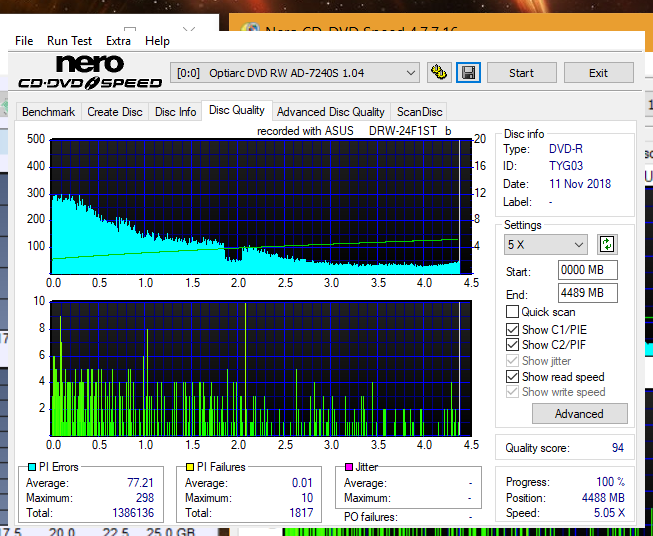
Task: Open the Advanced settings button
Action: (579, 414)
